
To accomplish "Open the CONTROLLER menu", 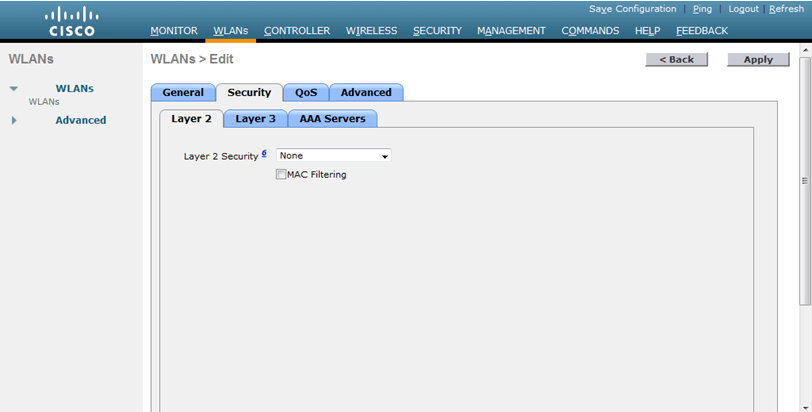I will pyautogui.click(x=296, y=31).
